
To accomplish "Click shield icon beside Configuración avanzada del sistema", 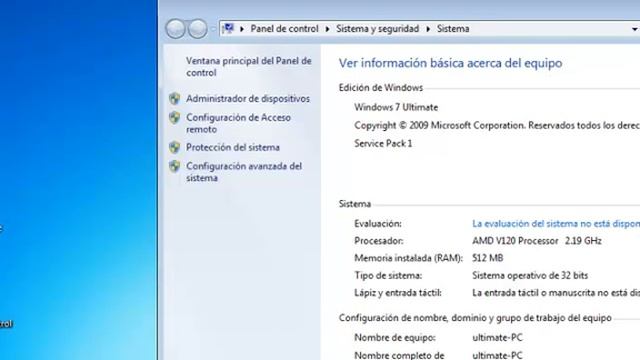I will (175, 166).
